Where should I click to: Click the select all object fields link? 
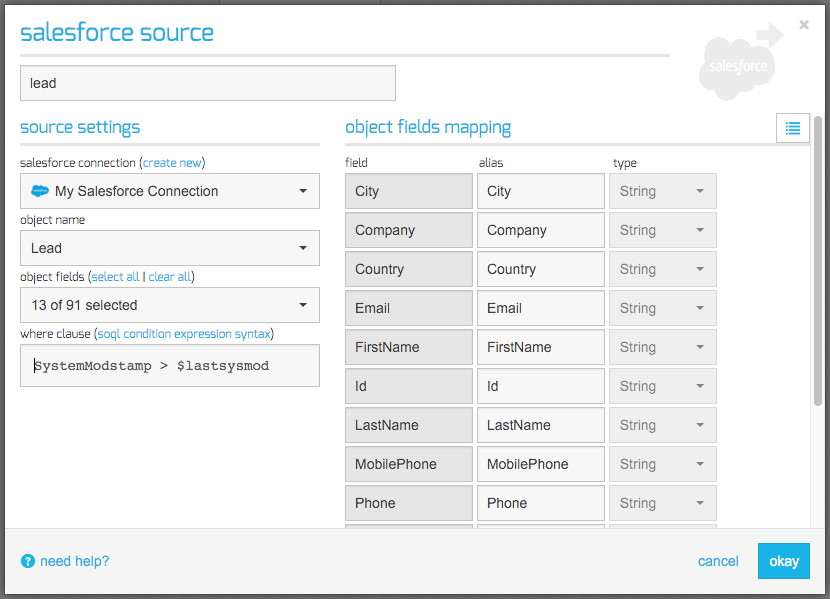point(115,277)
